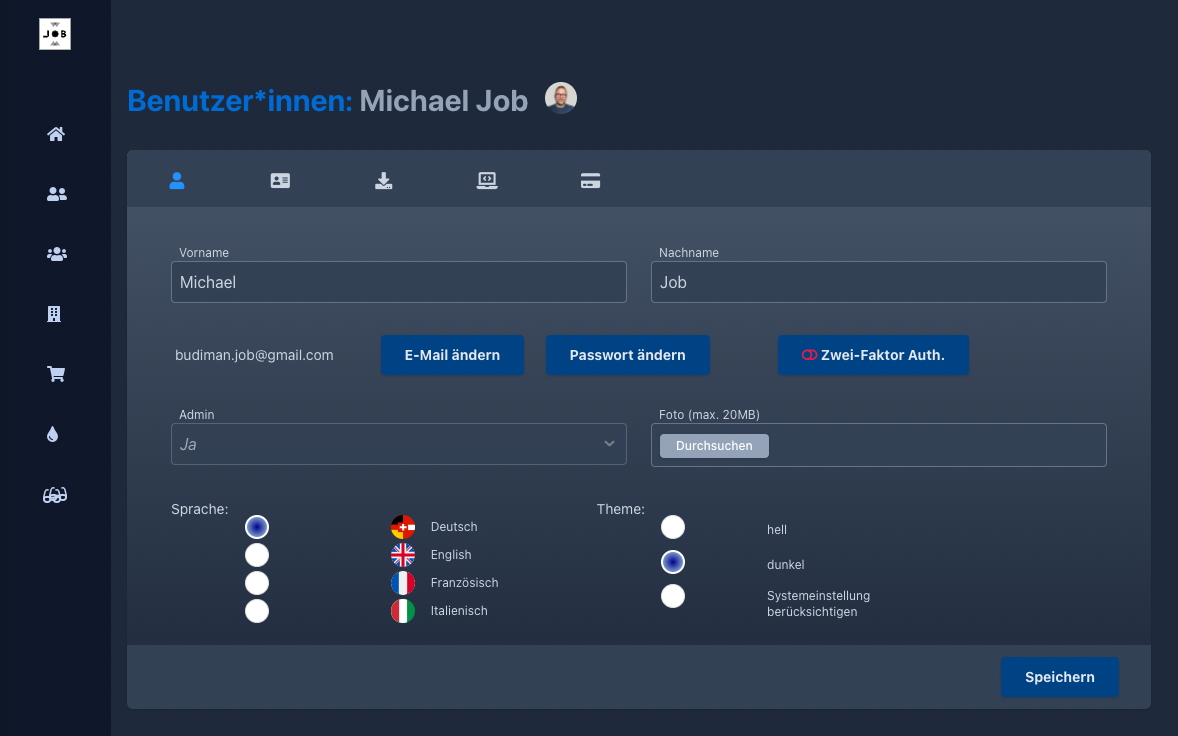This screenshot has width=1178, height=736.
Task: Click the Speichern button
Action: [1059, 677]
